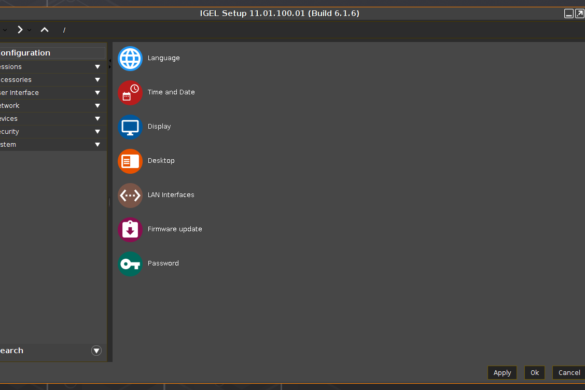Open the Time and Date icon
Viewport: 585px width, 390px height.
(x=130, y=93)
